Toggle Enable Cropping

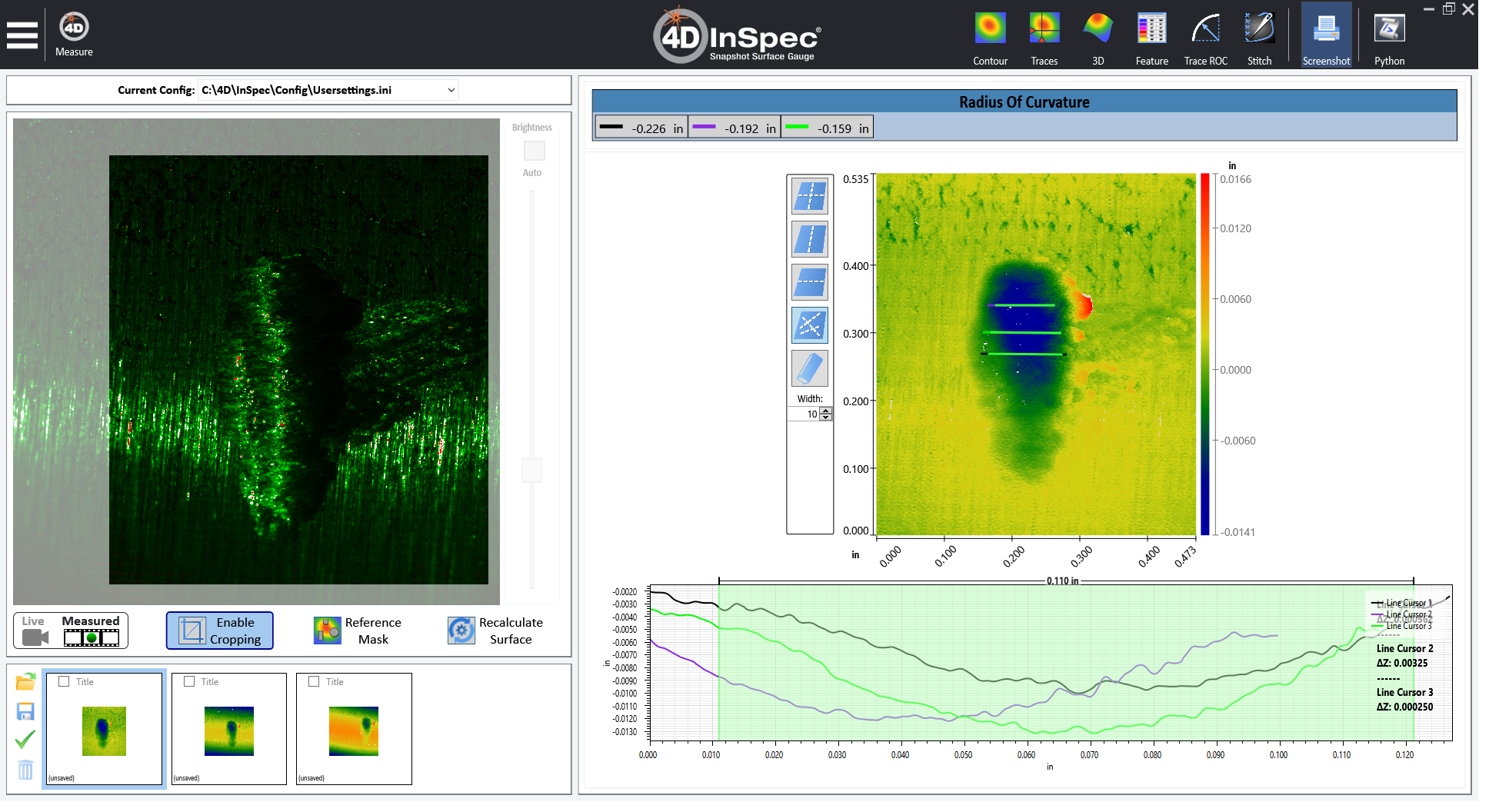(x=220, y=631)
